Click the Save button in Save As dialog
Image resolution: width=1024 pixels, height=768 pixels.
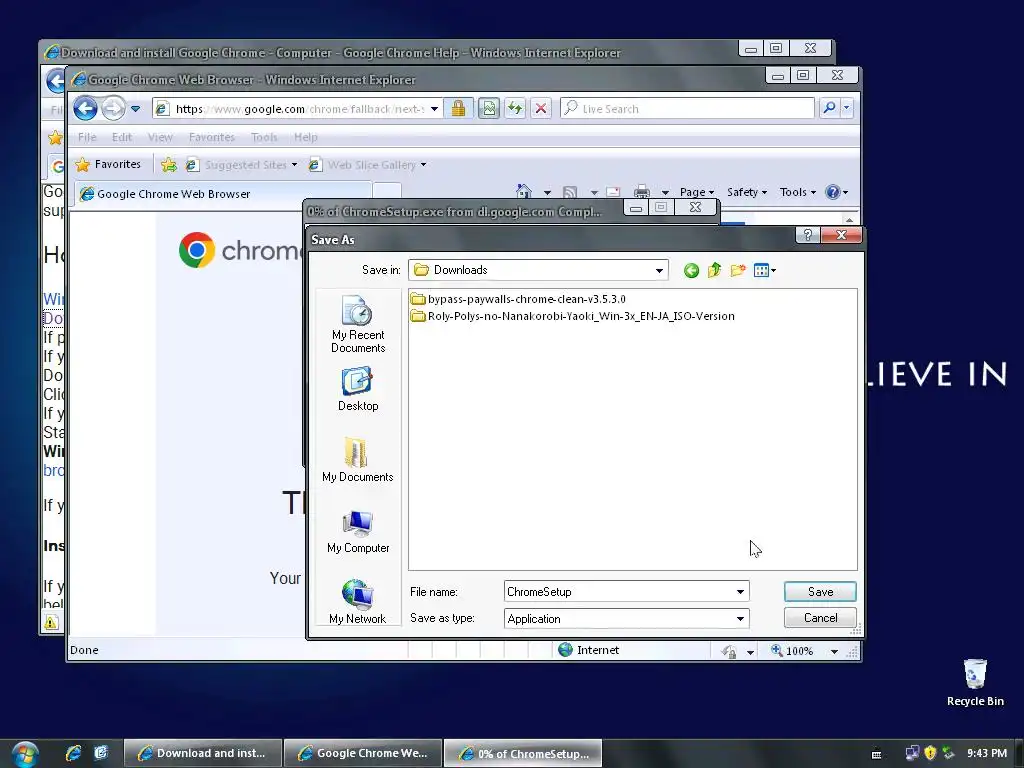pos(820,592)
